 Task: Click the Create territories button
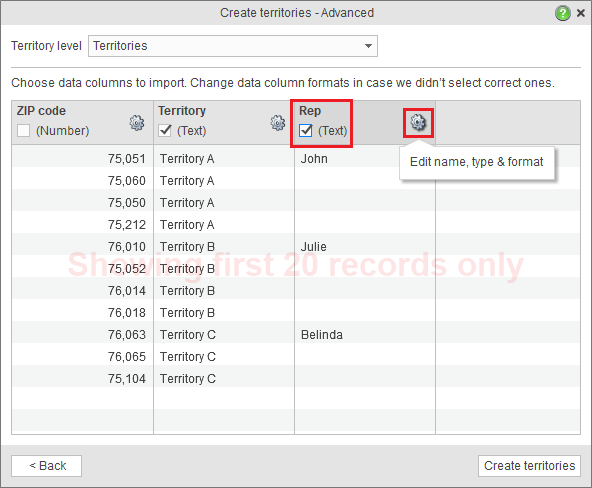pos(529,466)
